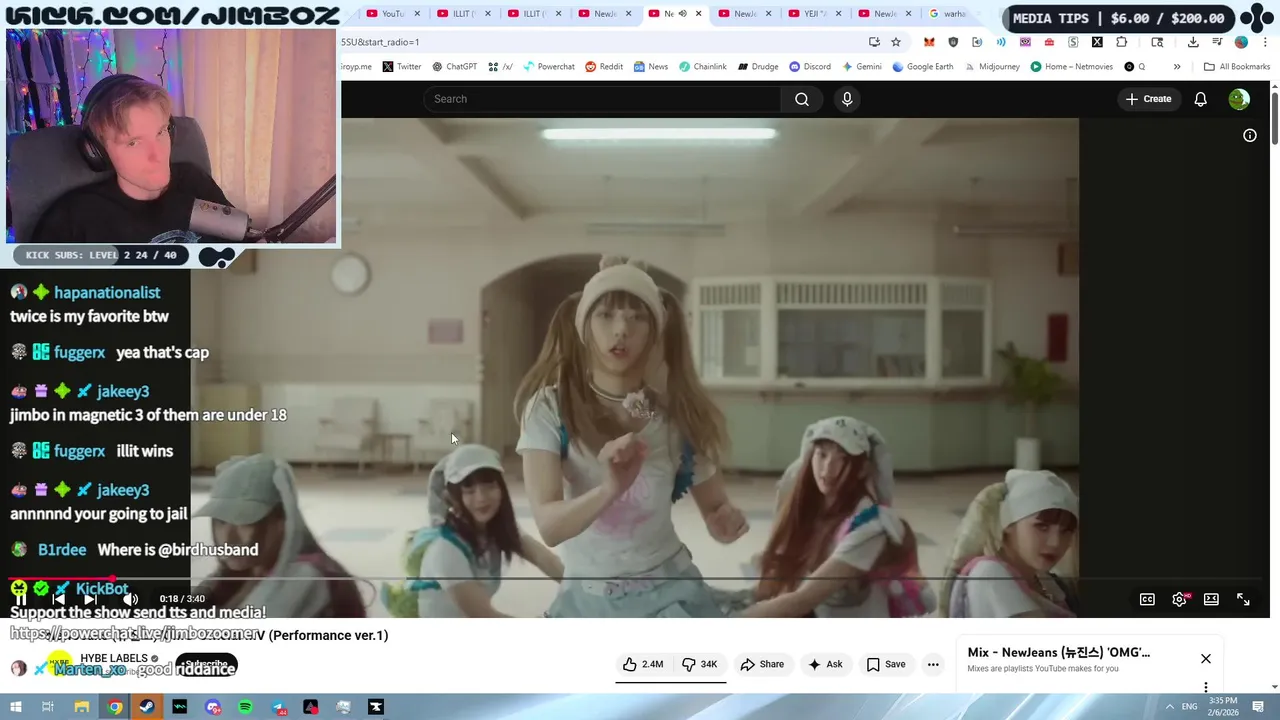Open the Google Earth bookmark
1280x720 pixels.
(922, 67)
